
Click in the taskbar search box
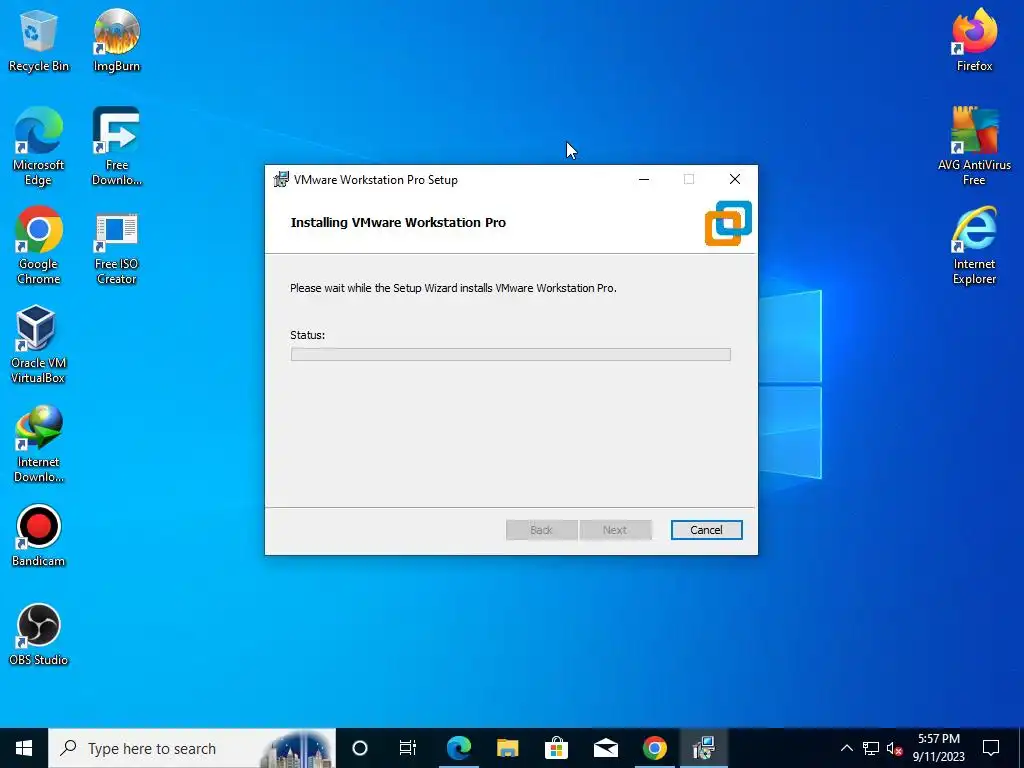coord(192,748)
